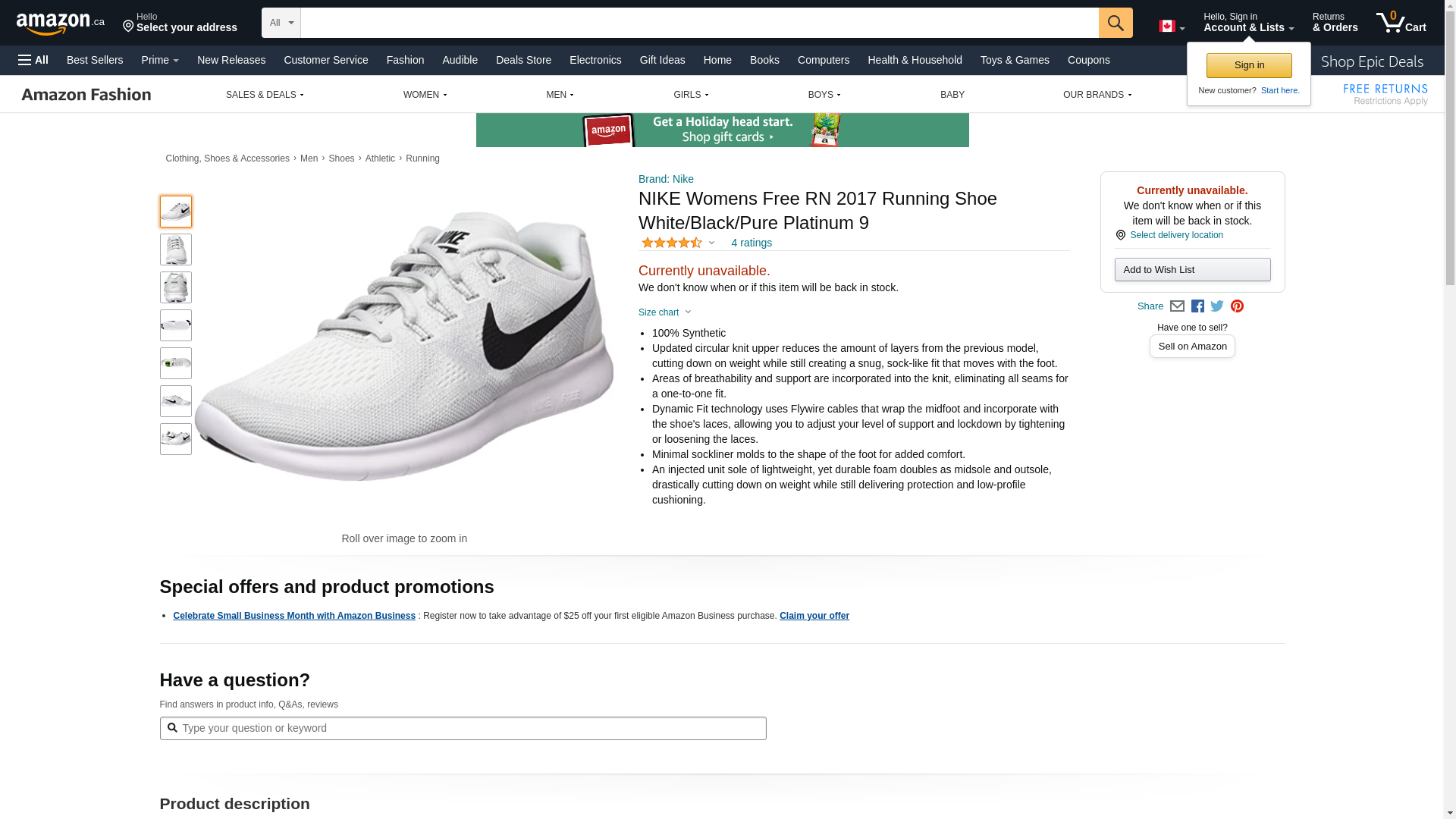Image resolution: width=1456 pixels, height=819 pixels.
Task: Open the WOMEN fashion menu
Action: 425,95
